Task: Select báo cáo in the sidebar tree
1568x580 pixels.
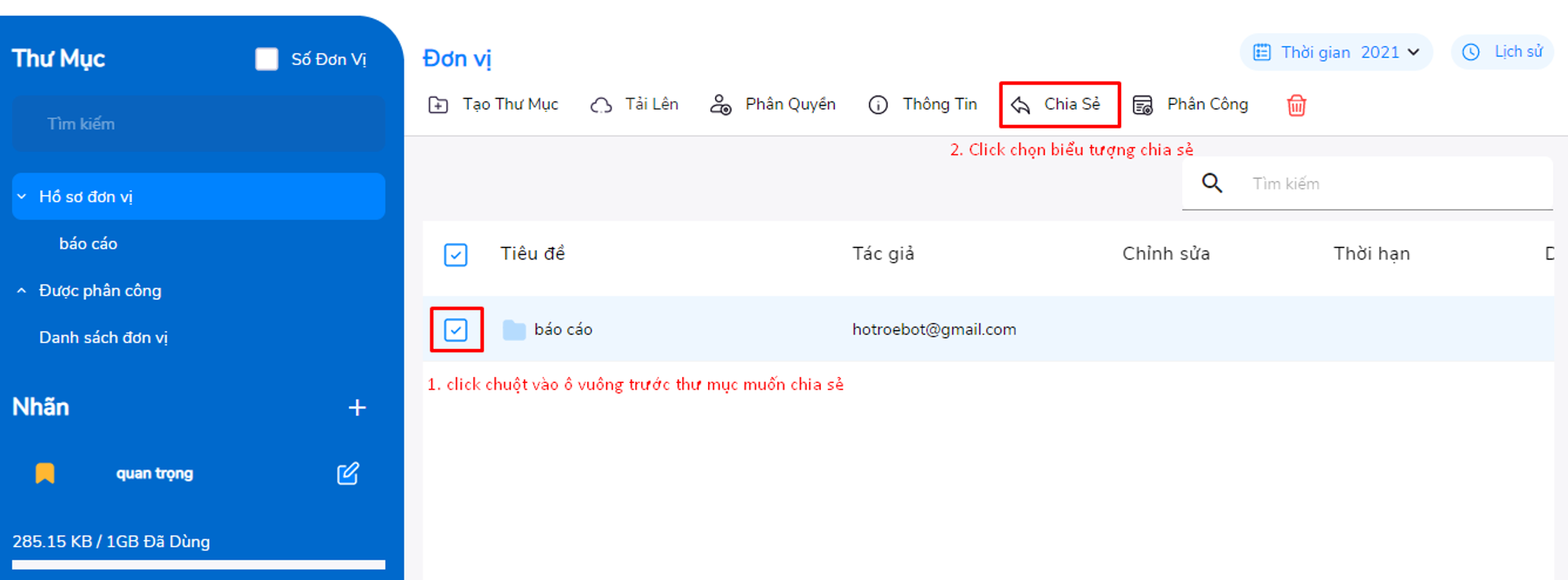Action: coord(88,244)
